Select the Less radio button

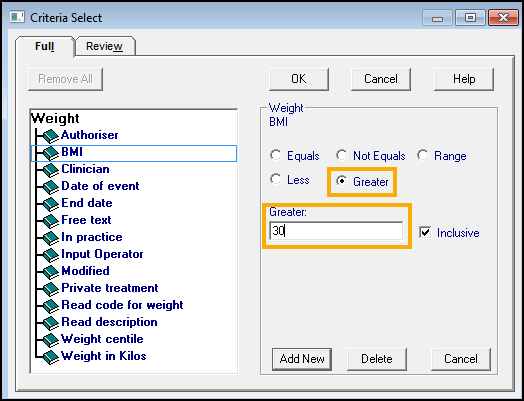(x=276, y=179)
